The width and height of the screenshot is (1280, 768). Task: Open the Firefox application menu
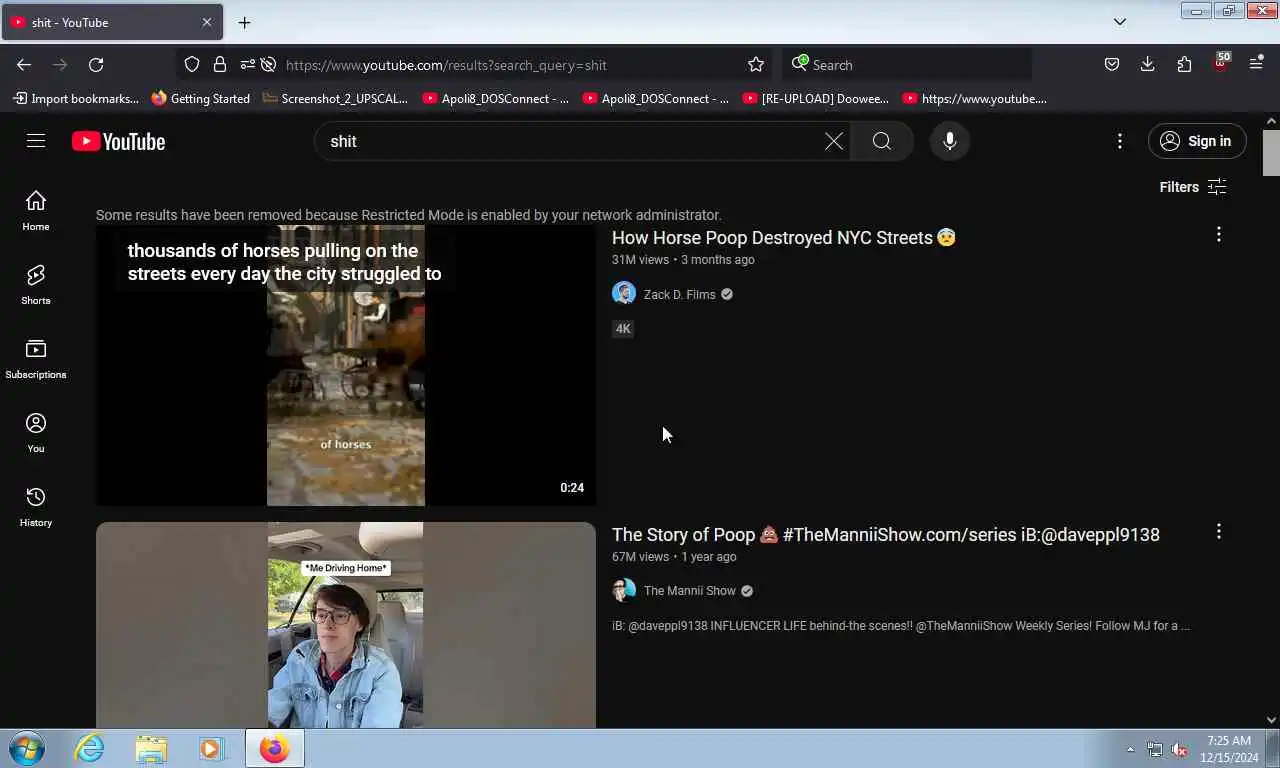(x=1256, y=64)
